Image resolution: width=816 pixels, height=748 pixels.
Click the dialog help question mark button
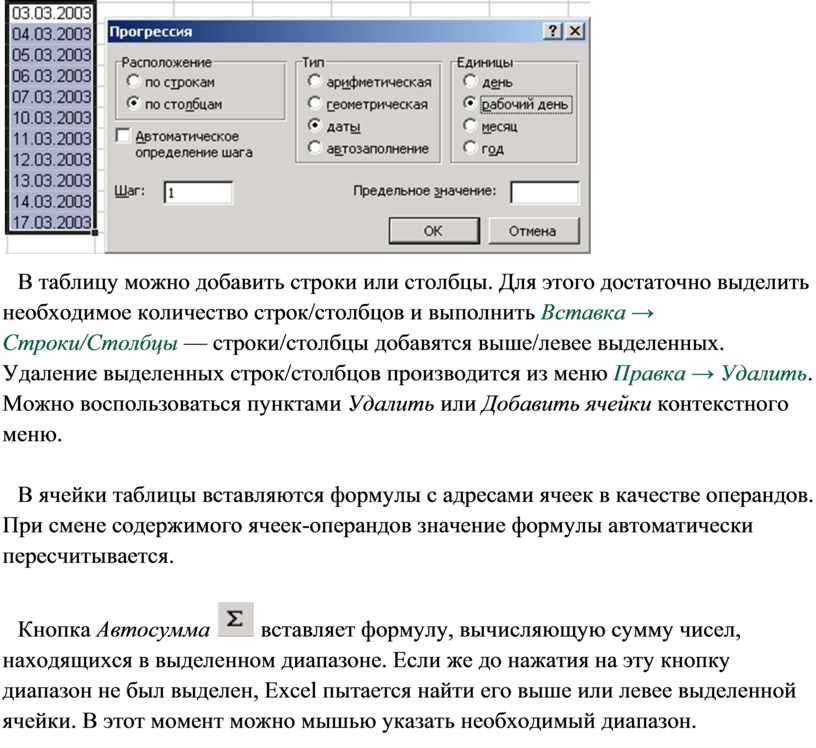554,32
